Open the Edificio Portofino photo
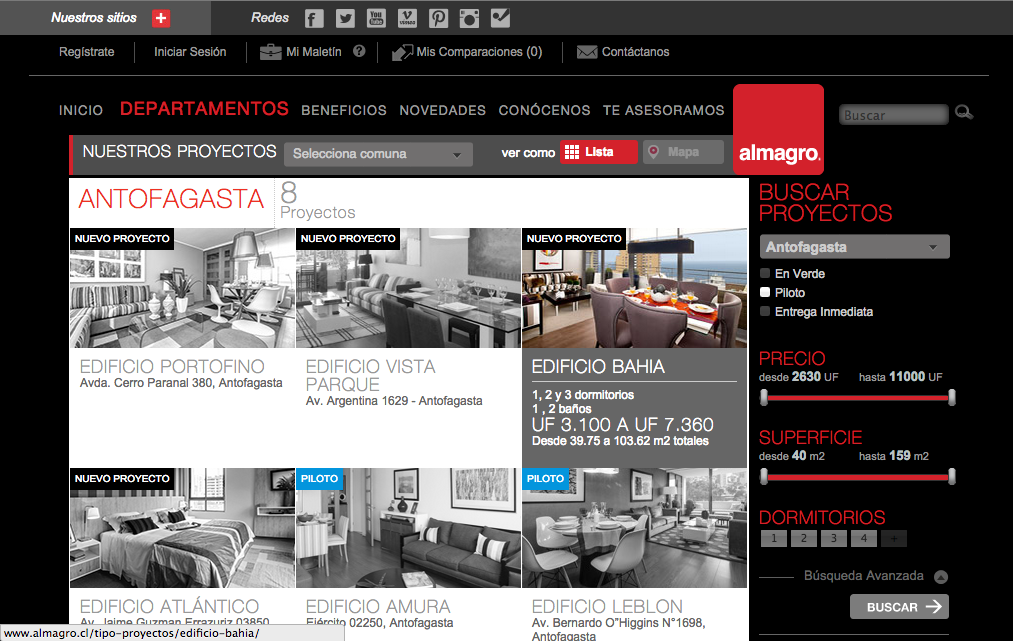 [182, 288]
